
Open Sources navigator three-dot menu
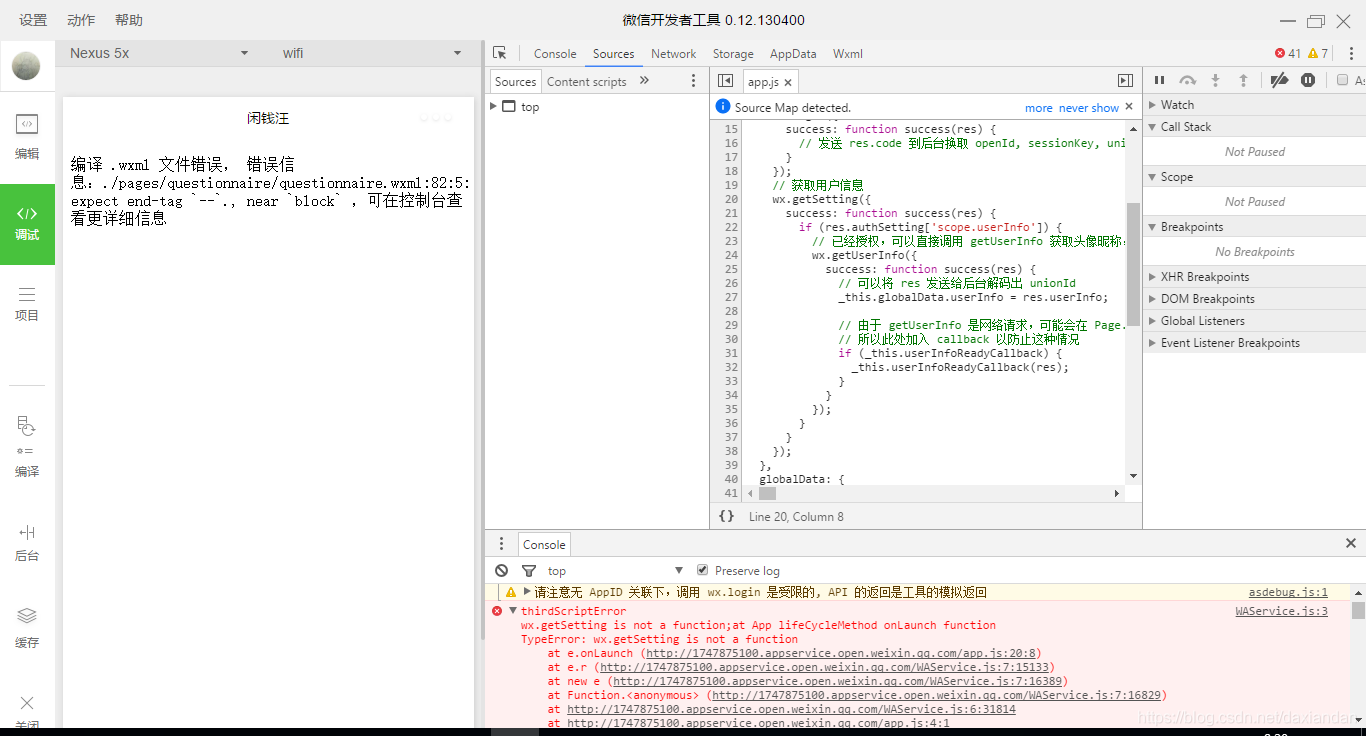tap(693, 81)
